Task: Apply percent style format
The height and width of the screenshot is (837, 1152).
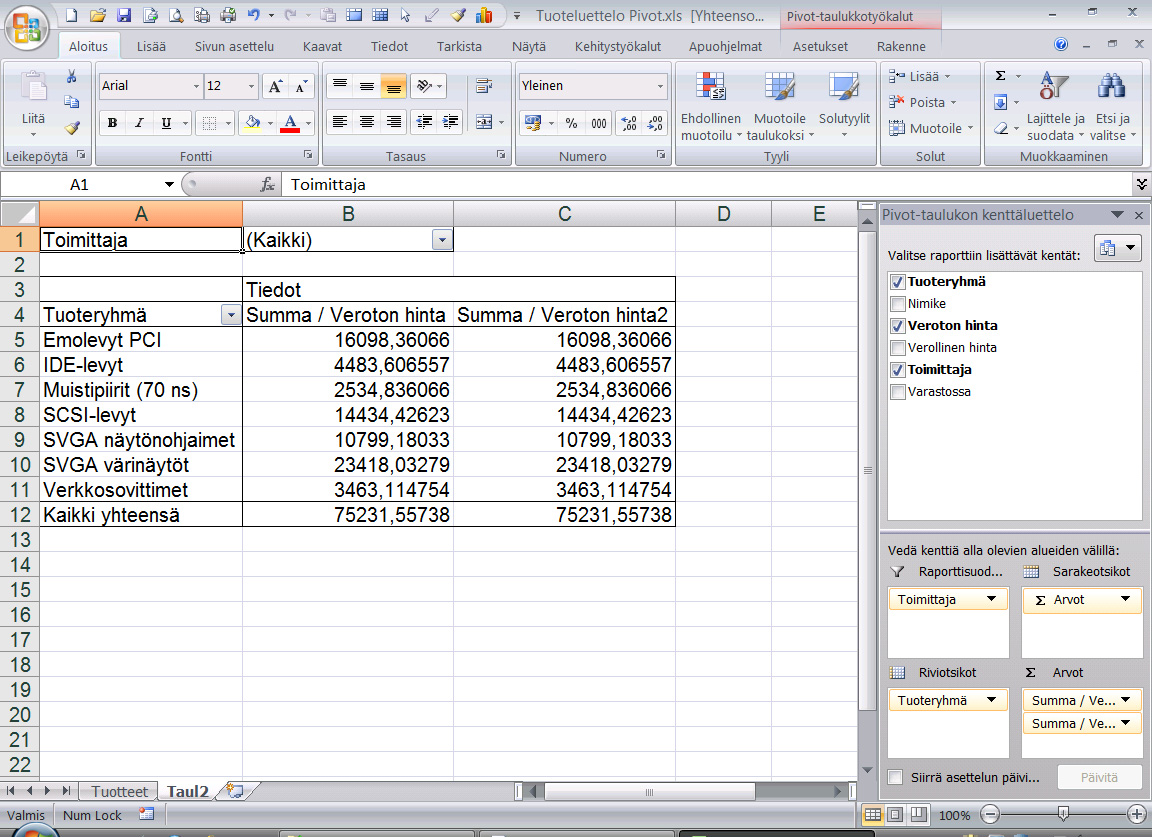Action: pyautogui.click(x=572, y=123)
